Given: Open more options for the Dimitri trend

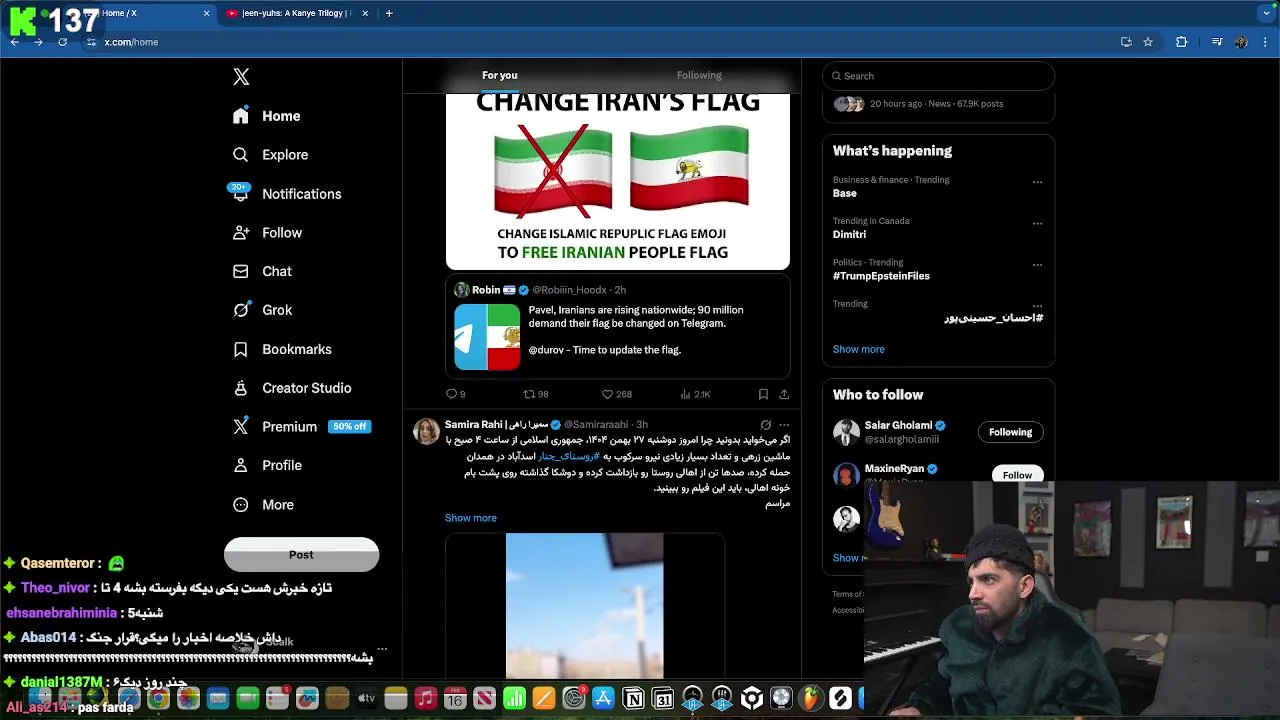Looking at the screenshot, I should (1037, 223).
